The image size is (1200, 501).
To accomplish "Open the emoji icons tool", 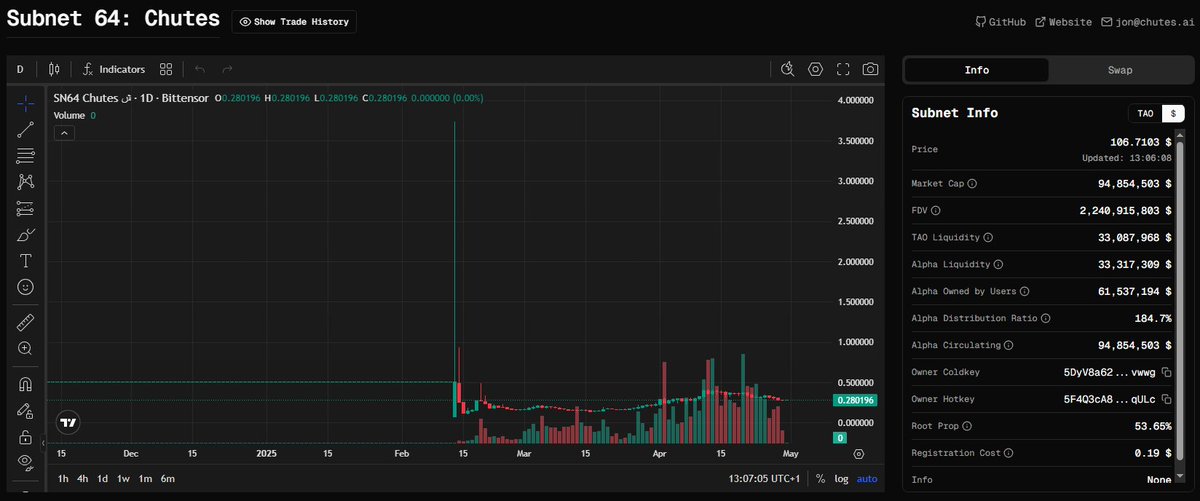I will coord(25,287).
